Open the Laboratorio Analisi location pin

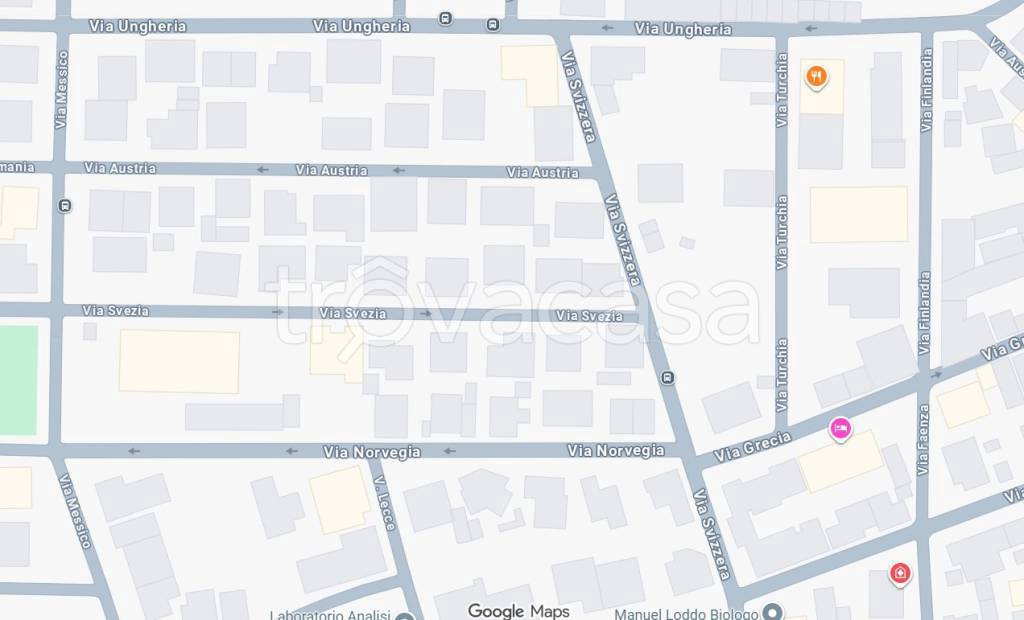click(405, 616)
